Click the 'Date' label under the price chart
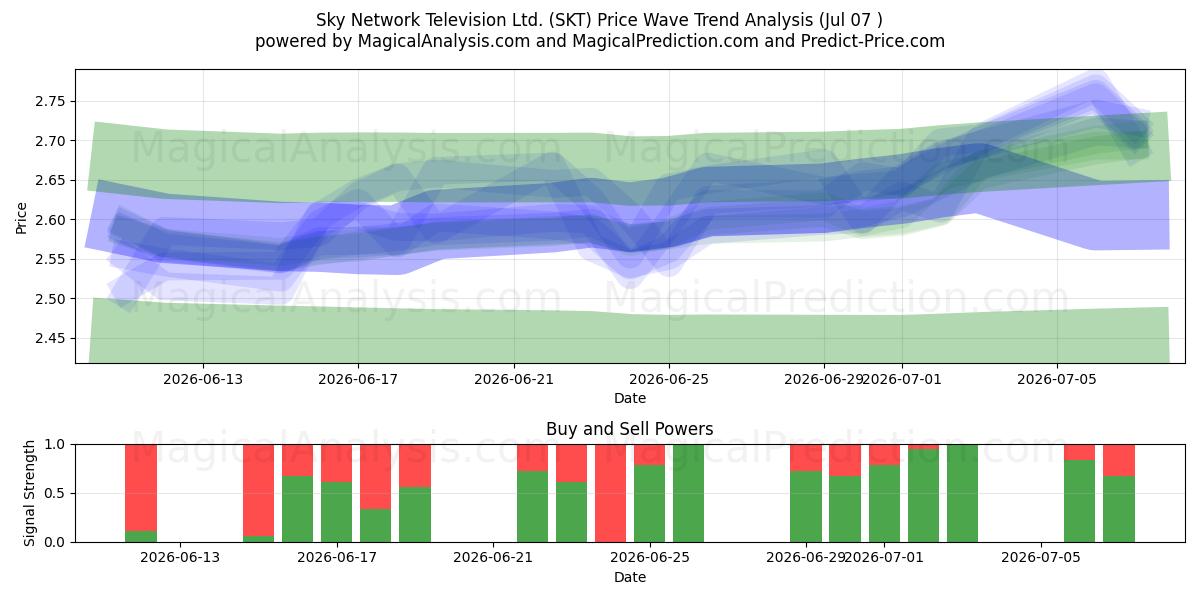 (630, 398)
